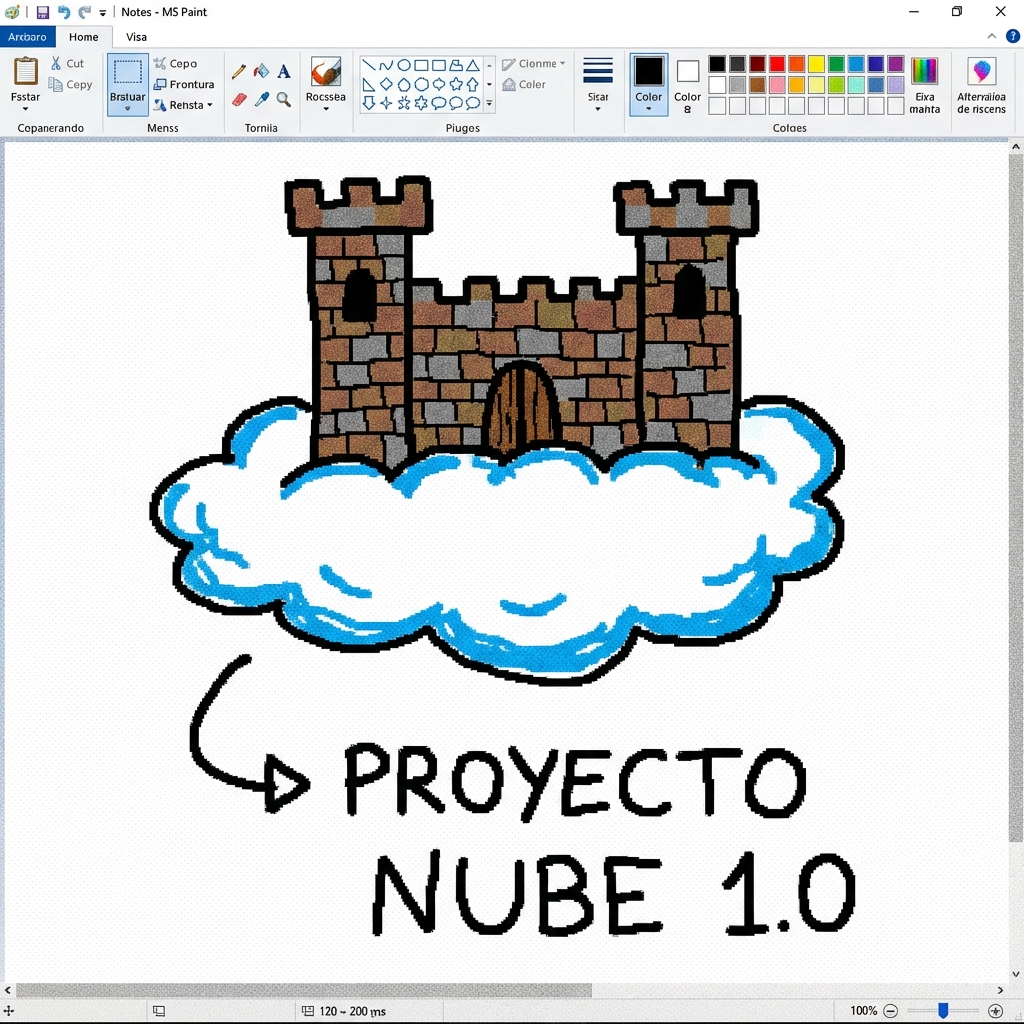Select the oval shape

click(x=405, y=64)
